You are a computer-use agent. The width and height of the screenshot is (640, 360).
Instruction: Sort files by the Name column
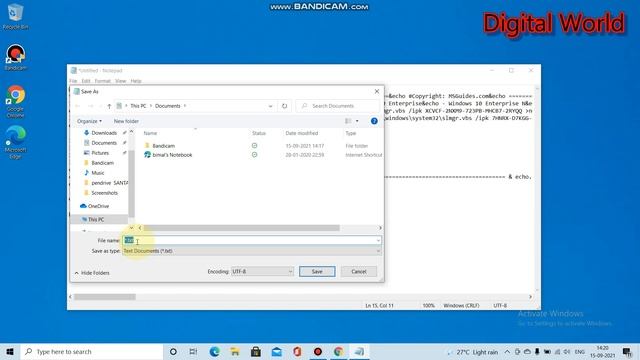pos(150,133)
